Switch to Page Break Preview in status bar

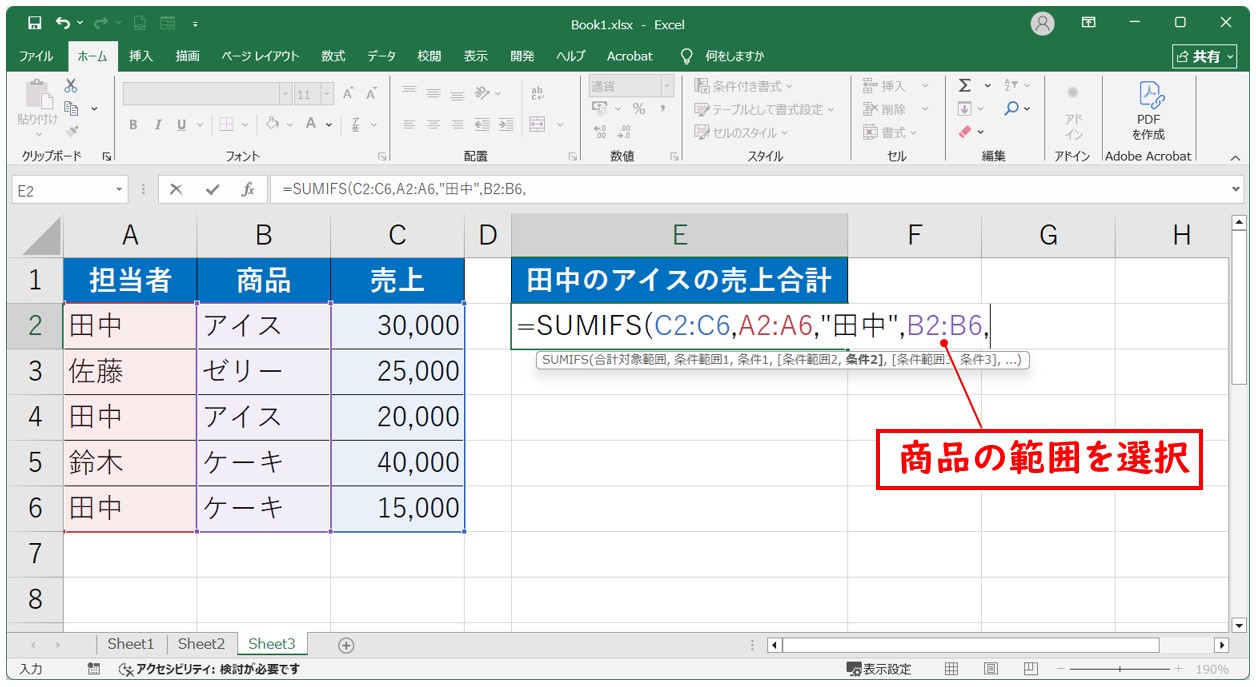point(1028,669)
